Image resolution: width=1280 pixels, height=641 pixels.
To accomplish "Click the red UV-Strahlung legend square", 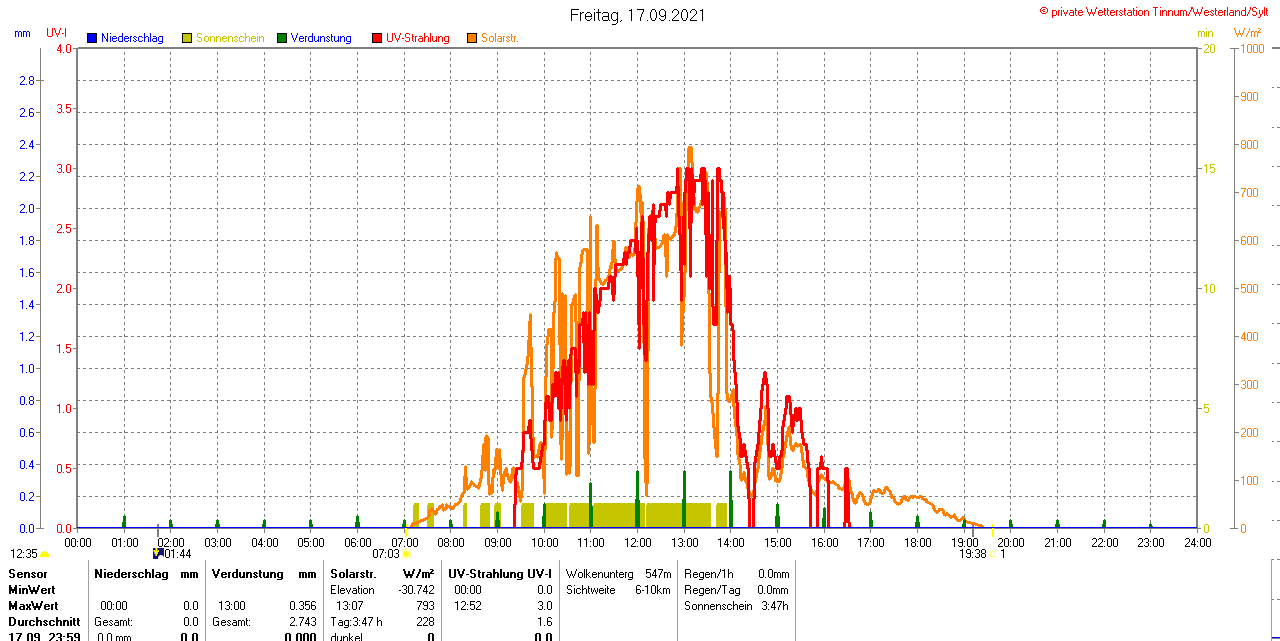I will 377,38.
